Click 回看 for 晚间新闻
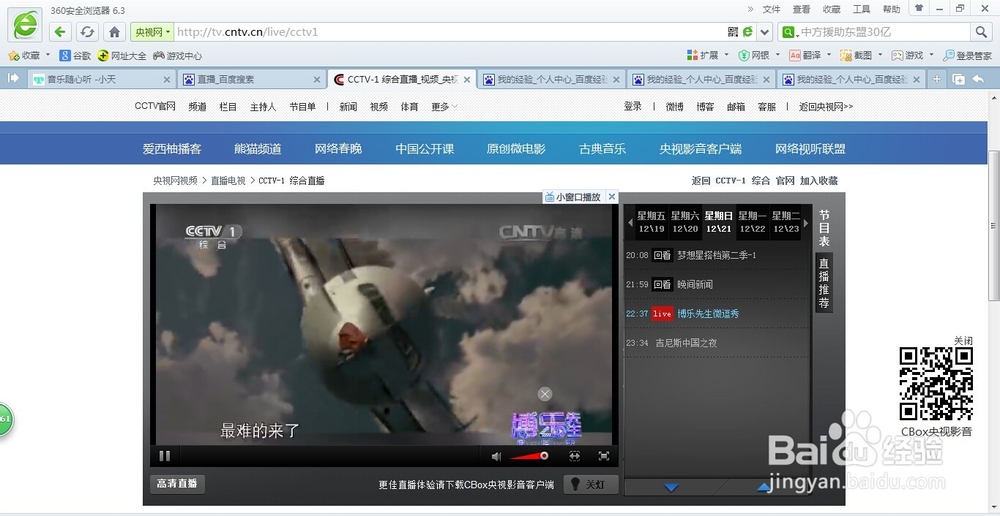Viewport: 1000px width, 516px height. click(662, 284)
